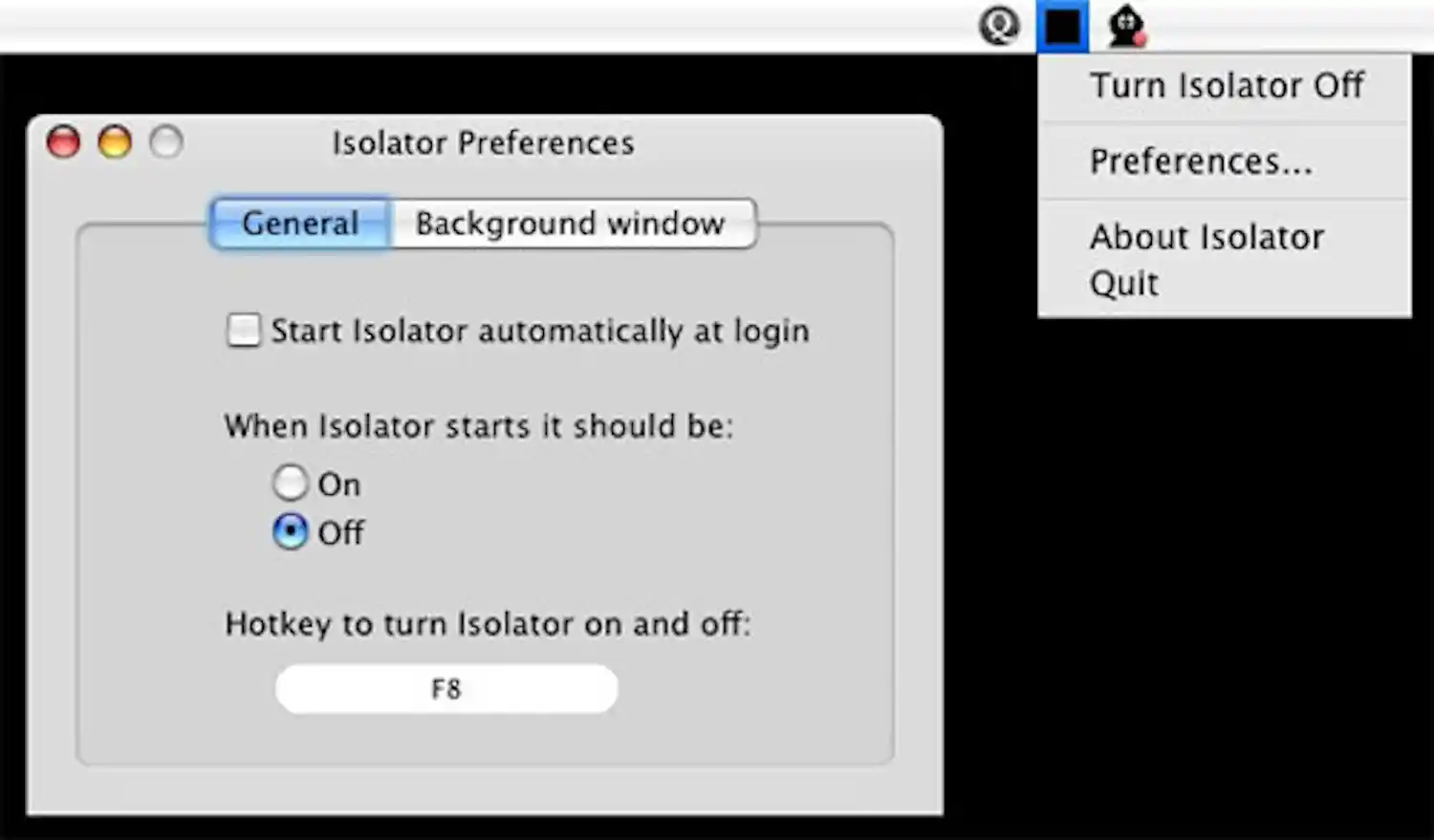Screen dimensions: 1434x840
Task: Close the Isolator Preferences window
Action: coord(63,141)
